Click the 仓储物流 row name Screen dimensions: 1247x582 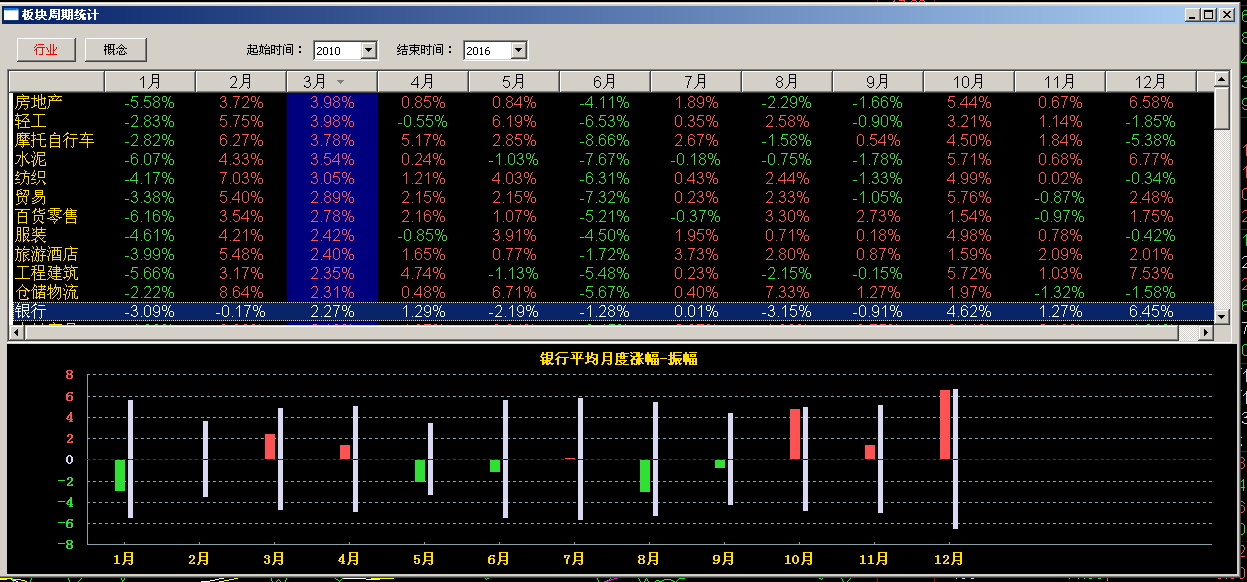[46, 292]
